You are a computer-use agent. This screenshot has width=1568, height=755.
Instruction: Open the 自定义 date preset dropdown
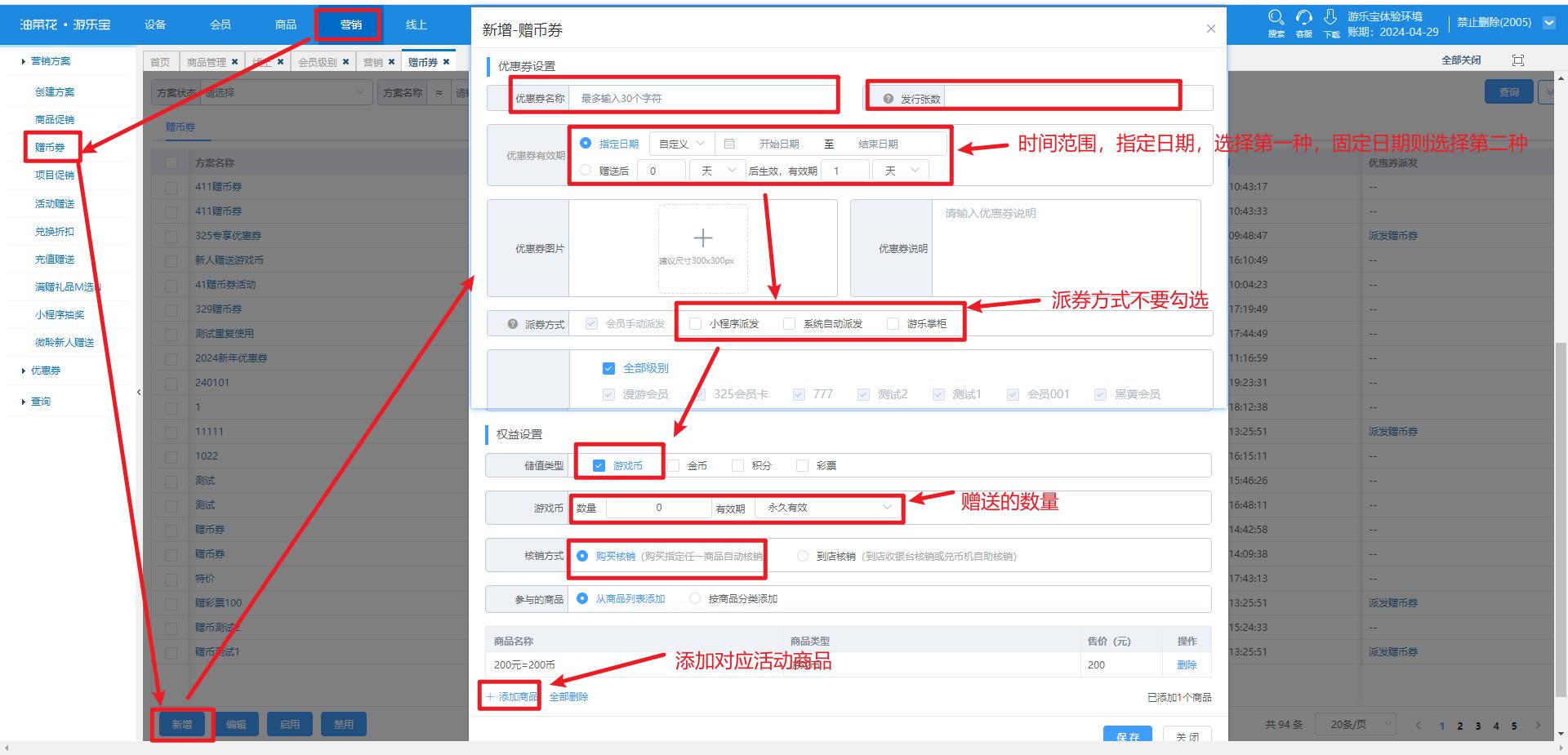[x=682, y=144]
